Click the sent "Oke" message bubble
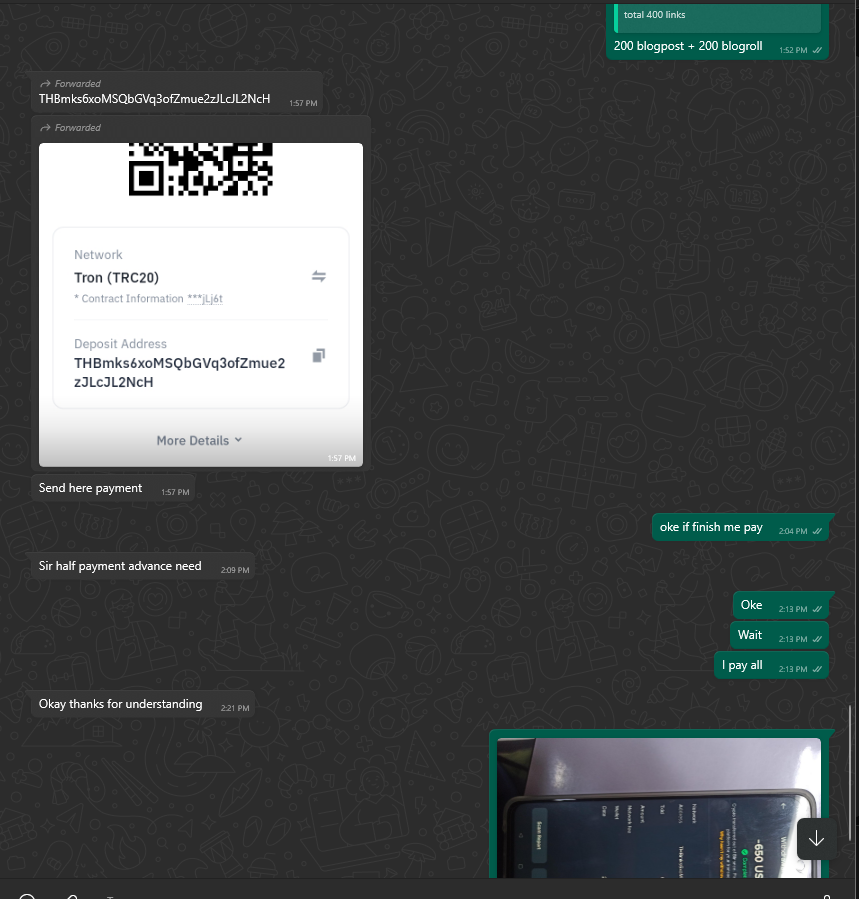 (752, 605)
